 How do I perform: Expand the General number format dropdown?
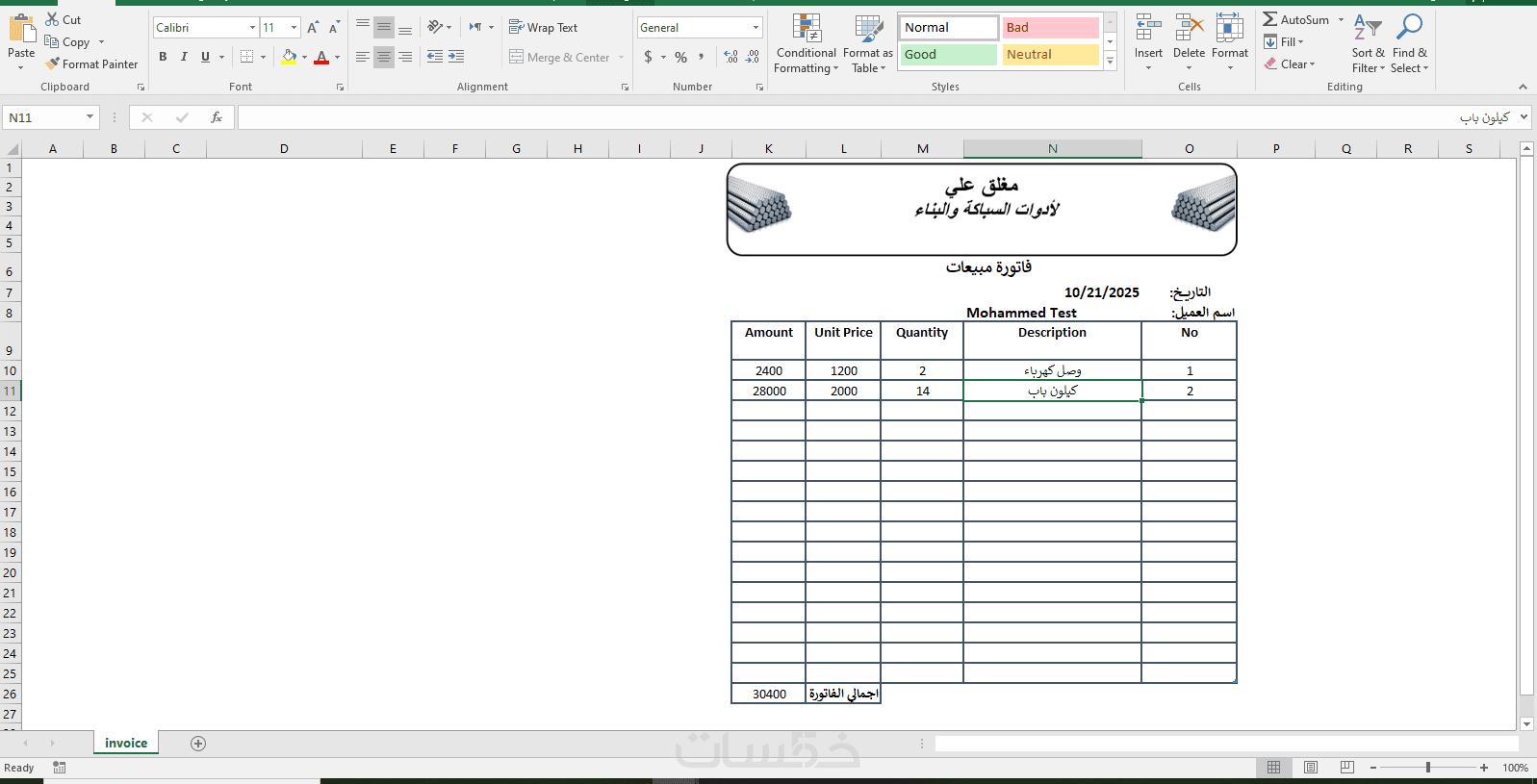(x=756, y=28)
